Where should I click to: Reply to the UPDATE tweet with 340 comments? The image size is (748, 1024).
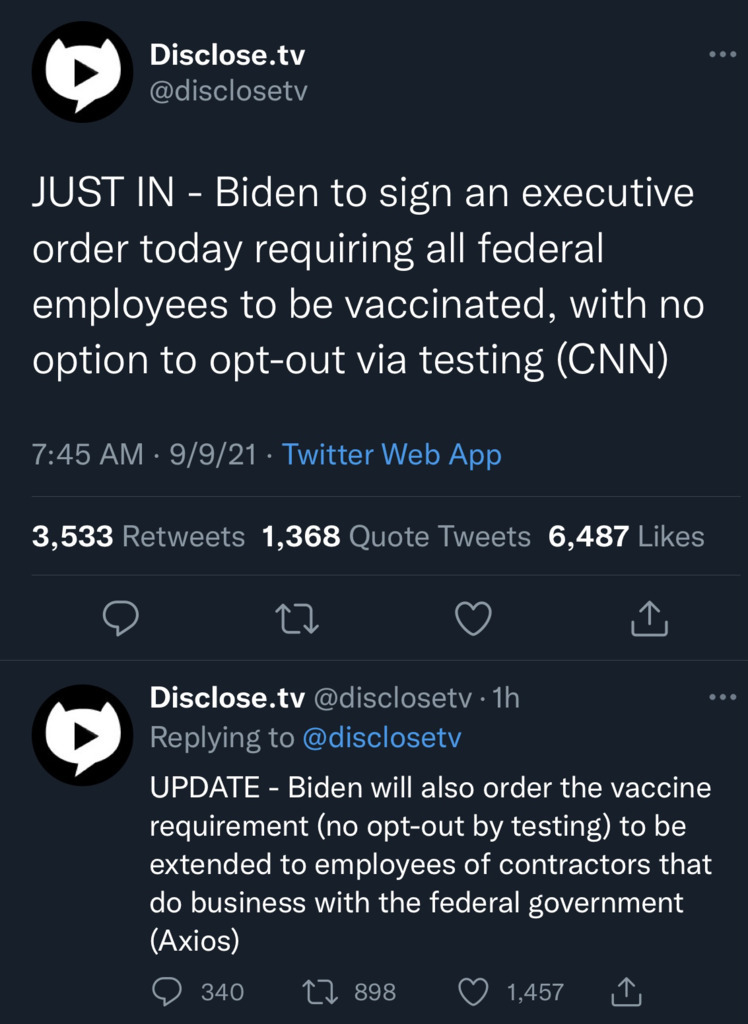point(168,992)
